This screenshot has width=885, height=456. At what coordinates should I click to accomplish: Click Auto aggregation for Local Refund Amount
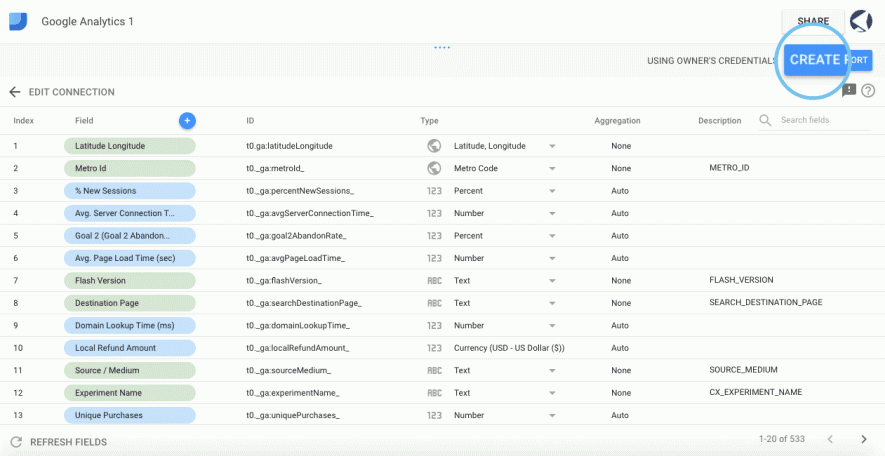tap(620, 348)
